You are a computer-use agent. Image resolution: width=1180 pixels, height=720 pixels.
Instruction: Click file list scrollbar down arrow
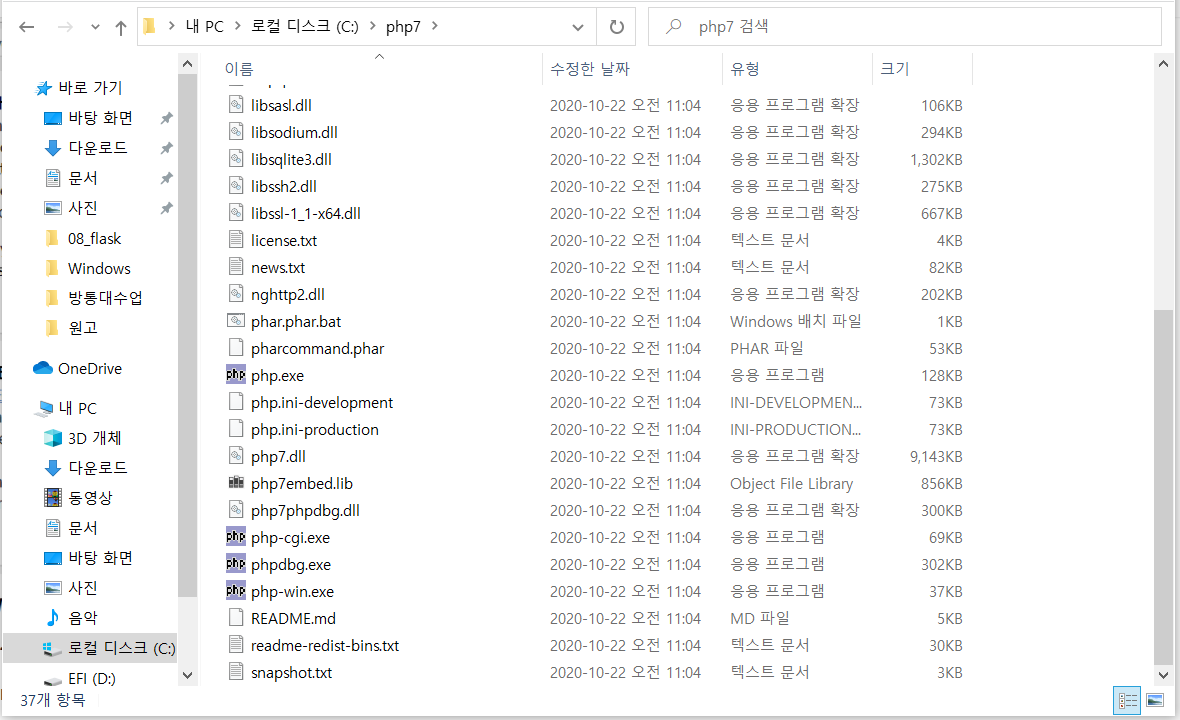(x=1163, y=675)
